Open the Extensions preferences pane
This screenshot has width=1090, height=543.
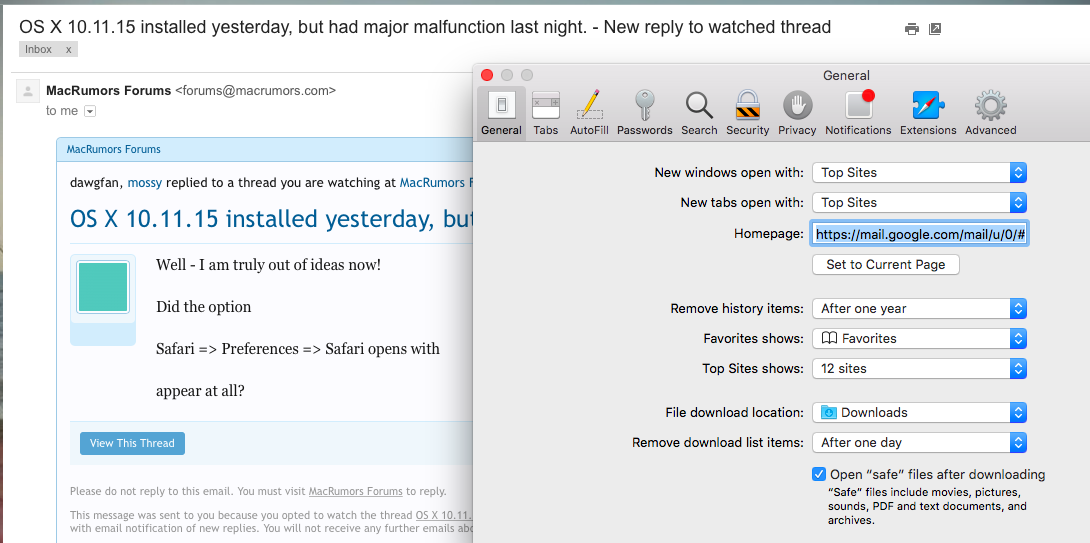pyautogui.click(x=928, y=113)
